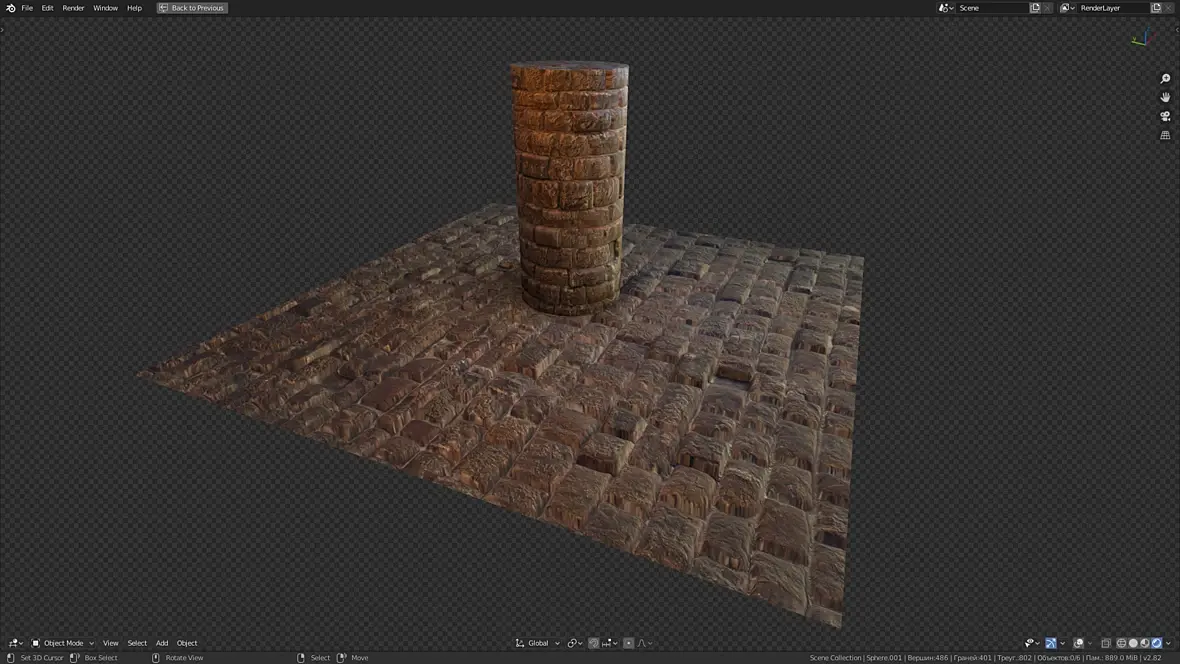
Task: Toggle the camera view icon
Action: point(1165,116)
